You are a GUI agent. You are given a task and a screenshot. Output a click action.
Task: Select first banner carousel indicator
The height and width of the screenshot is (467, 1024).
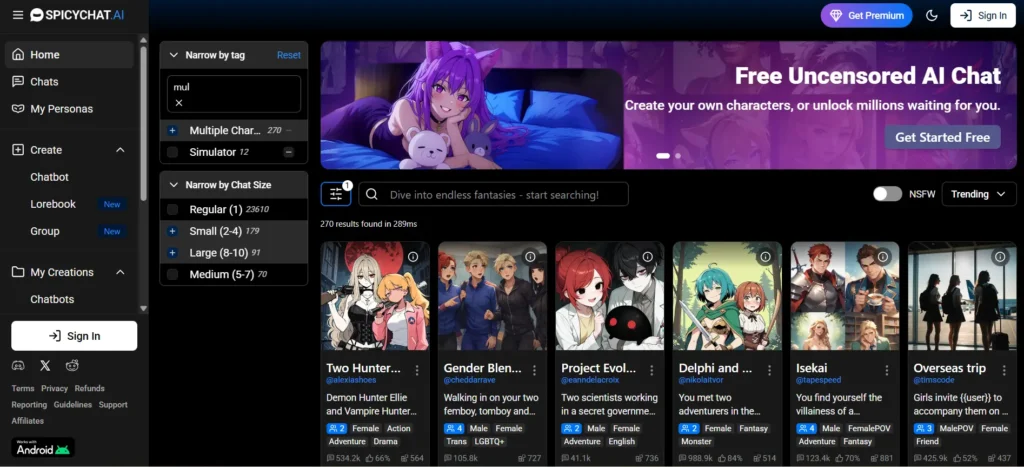[663, 156]
